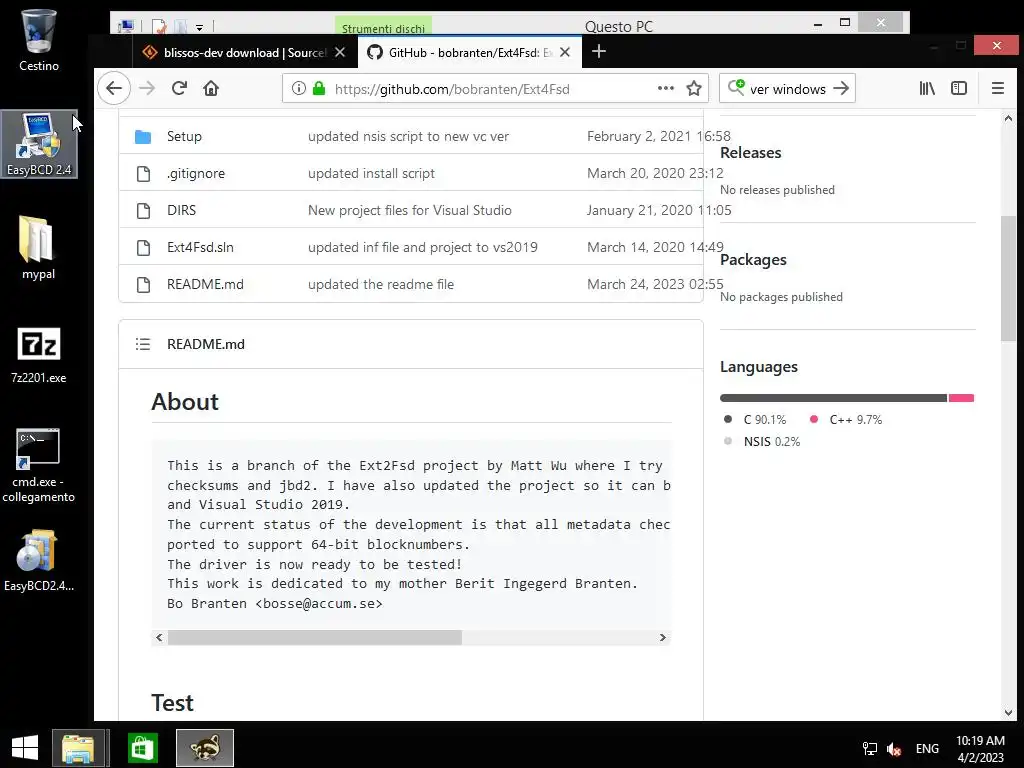Close the GitHub Ext4Fsd tab
This screenshot has width=1024, height=768.
(x=565, y=52)
